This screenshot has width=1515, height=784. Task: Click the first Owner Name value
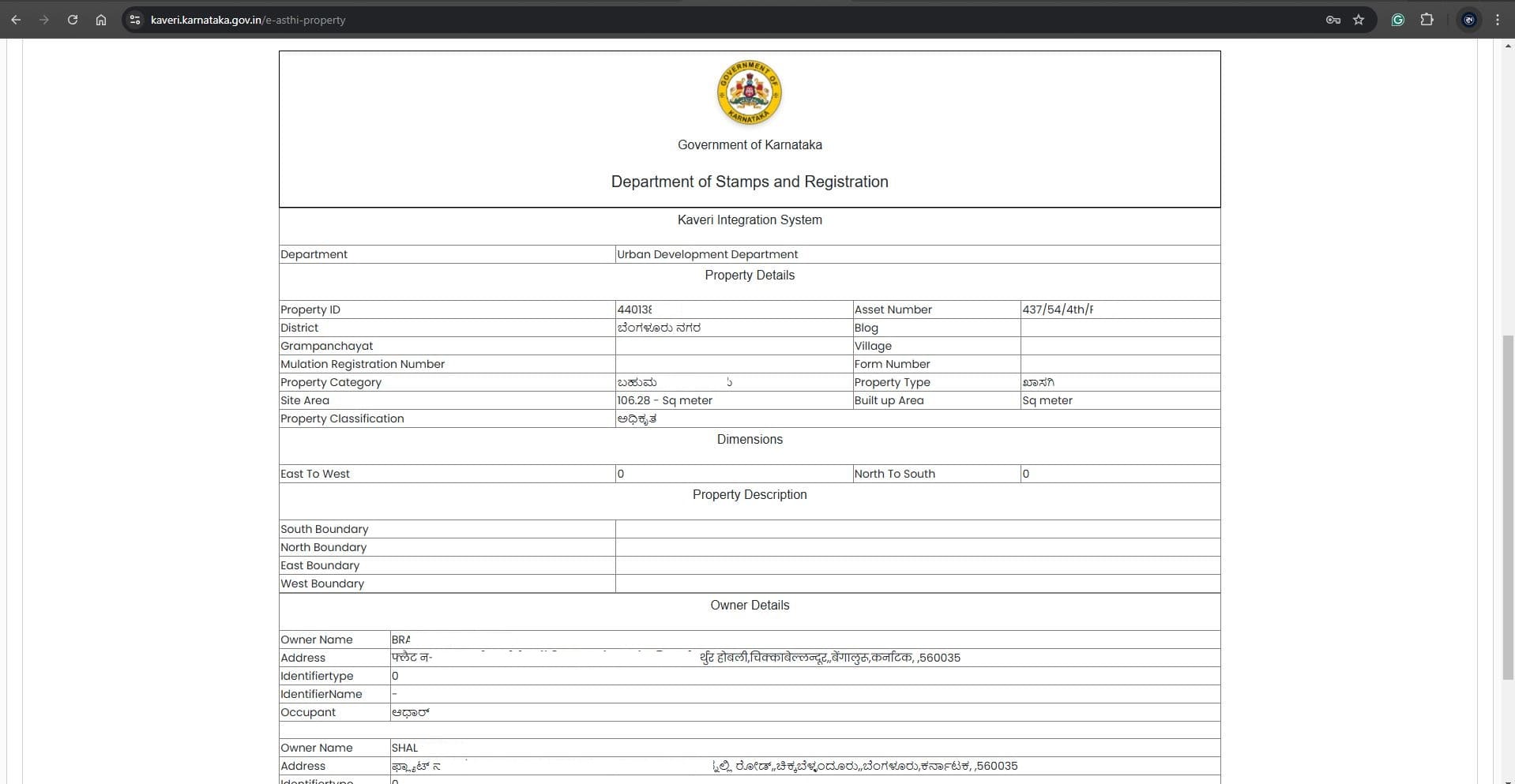tap(401, 640)
